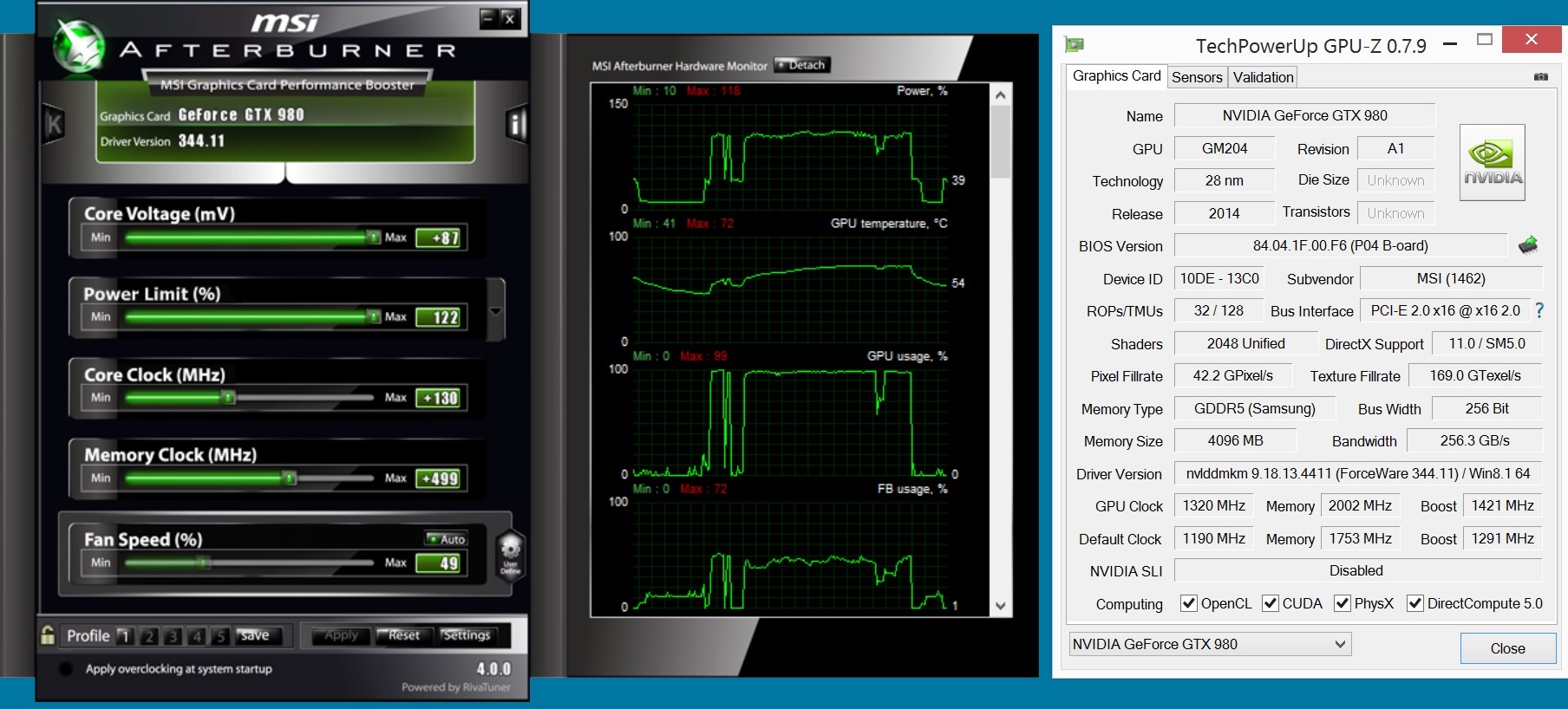Open Afterburner Settings

point(467,635)
